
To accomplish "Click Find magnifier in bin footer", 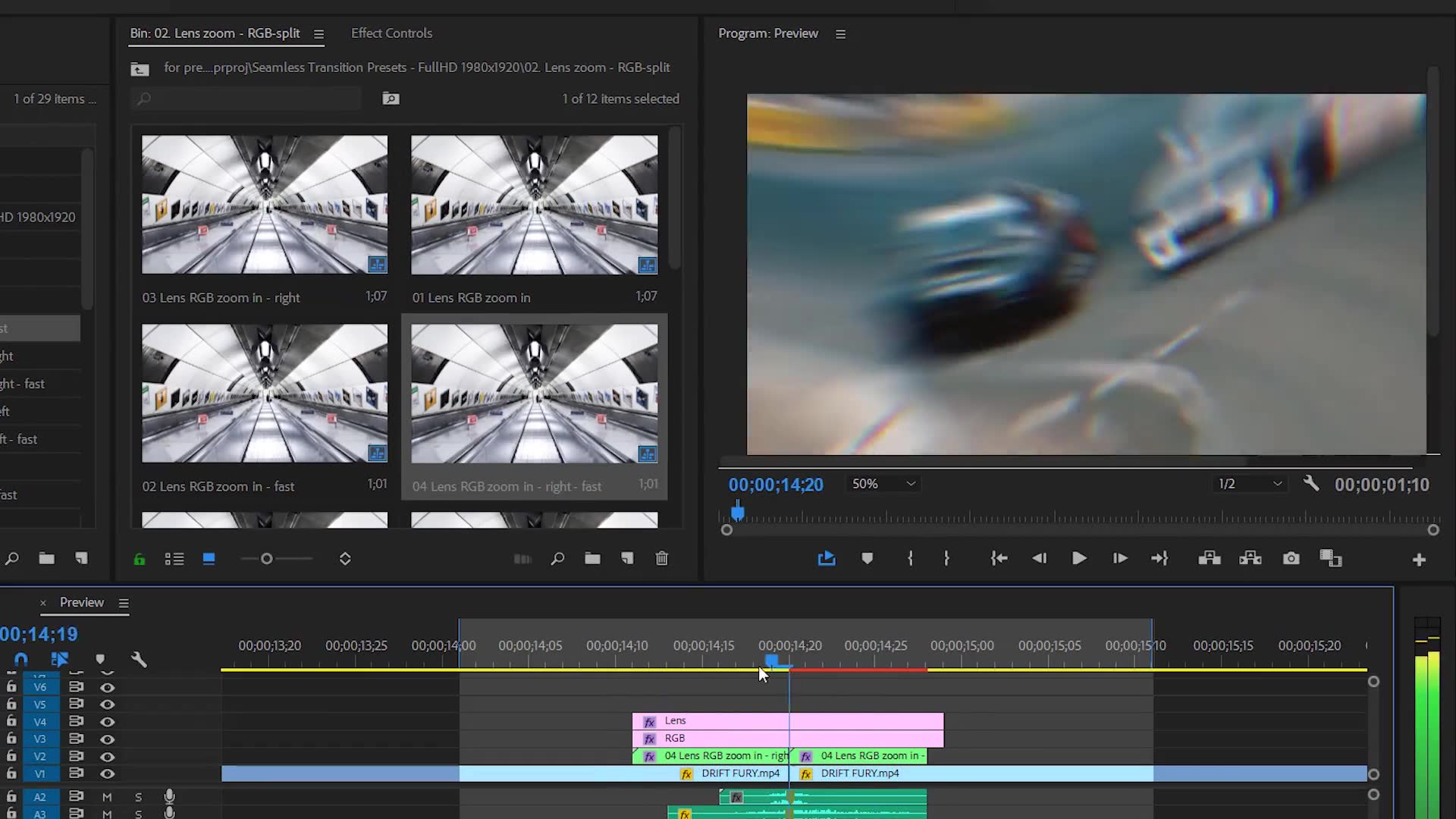I will pyautogui.click(x=558, y=560).
